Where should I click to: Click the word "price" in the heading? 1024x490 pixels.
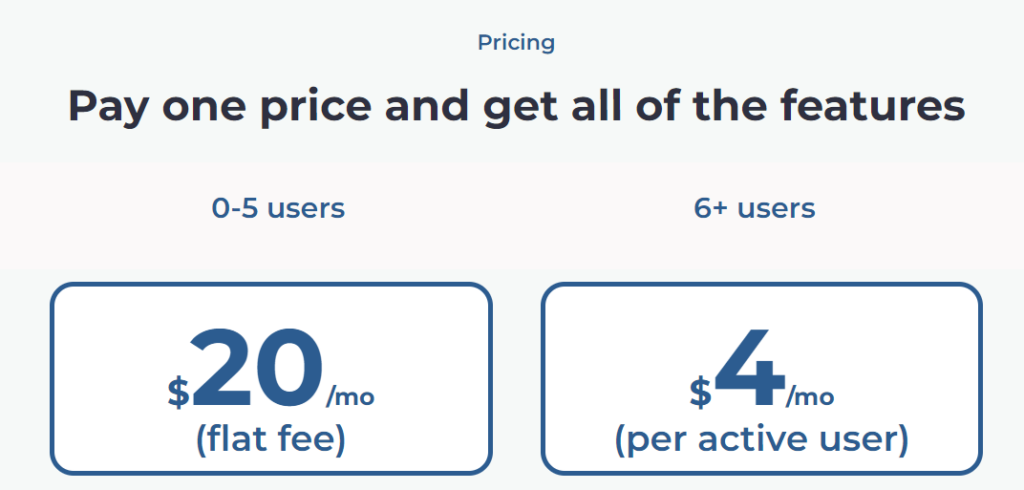click(310, 108)
